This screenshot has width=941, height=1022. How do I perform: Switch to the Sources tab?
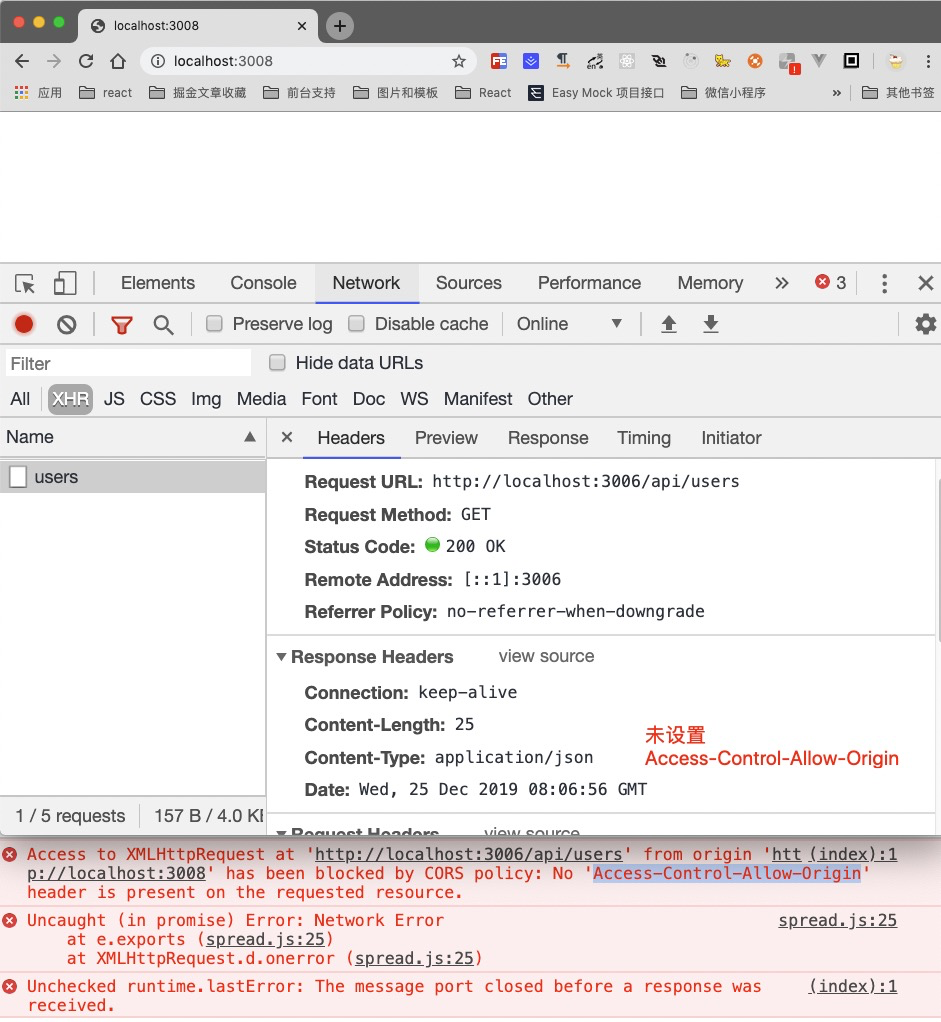[x=469, y=283]
